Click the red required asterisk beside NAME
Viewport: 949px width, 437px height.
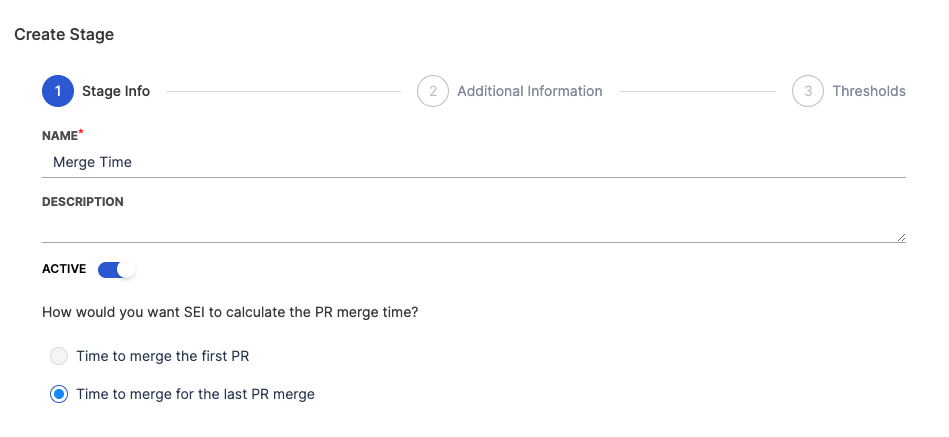80,132
